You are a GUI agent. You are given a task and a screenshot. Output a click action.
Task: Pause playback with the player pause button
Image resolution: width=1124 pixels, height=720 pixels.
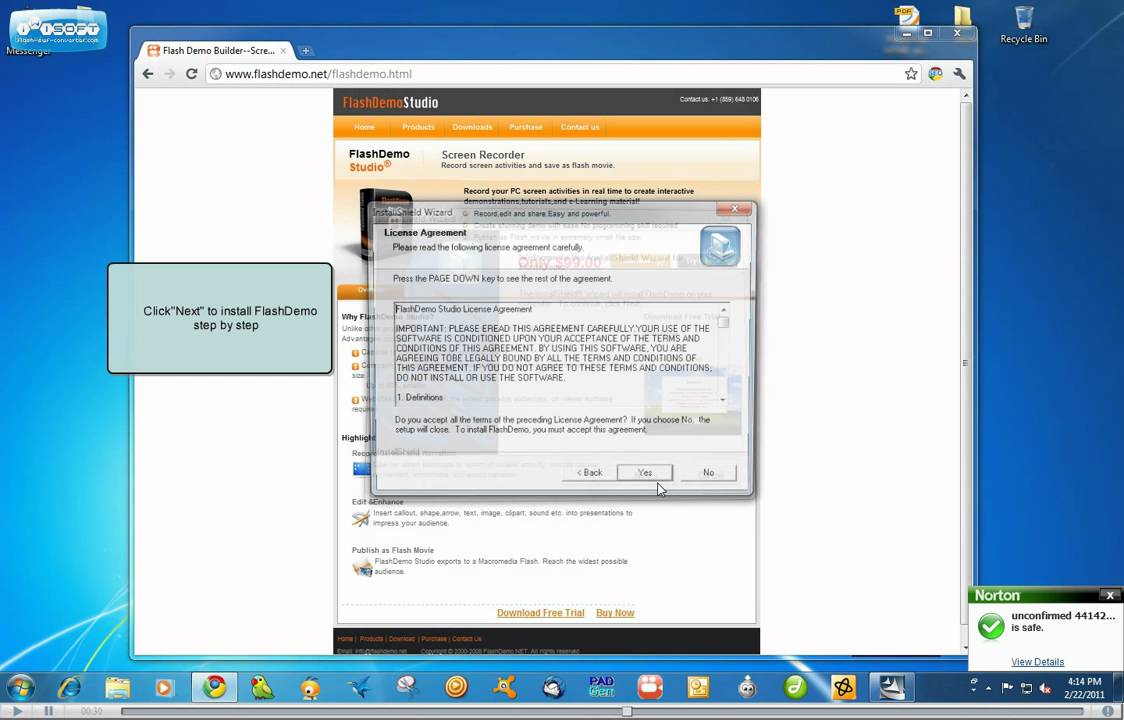(x=48, y=711)
